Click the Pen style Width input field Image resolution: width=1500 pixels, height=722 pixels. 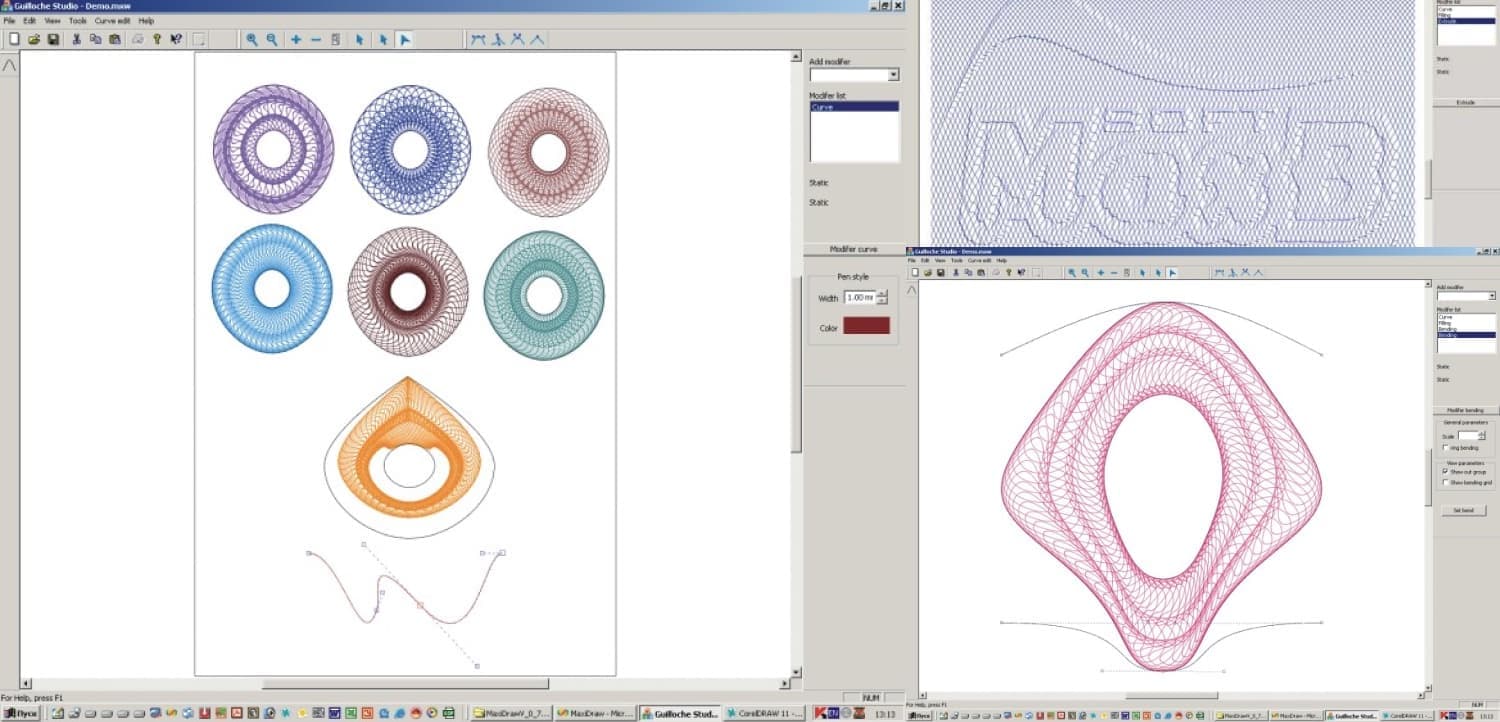(x=860, y=297)
